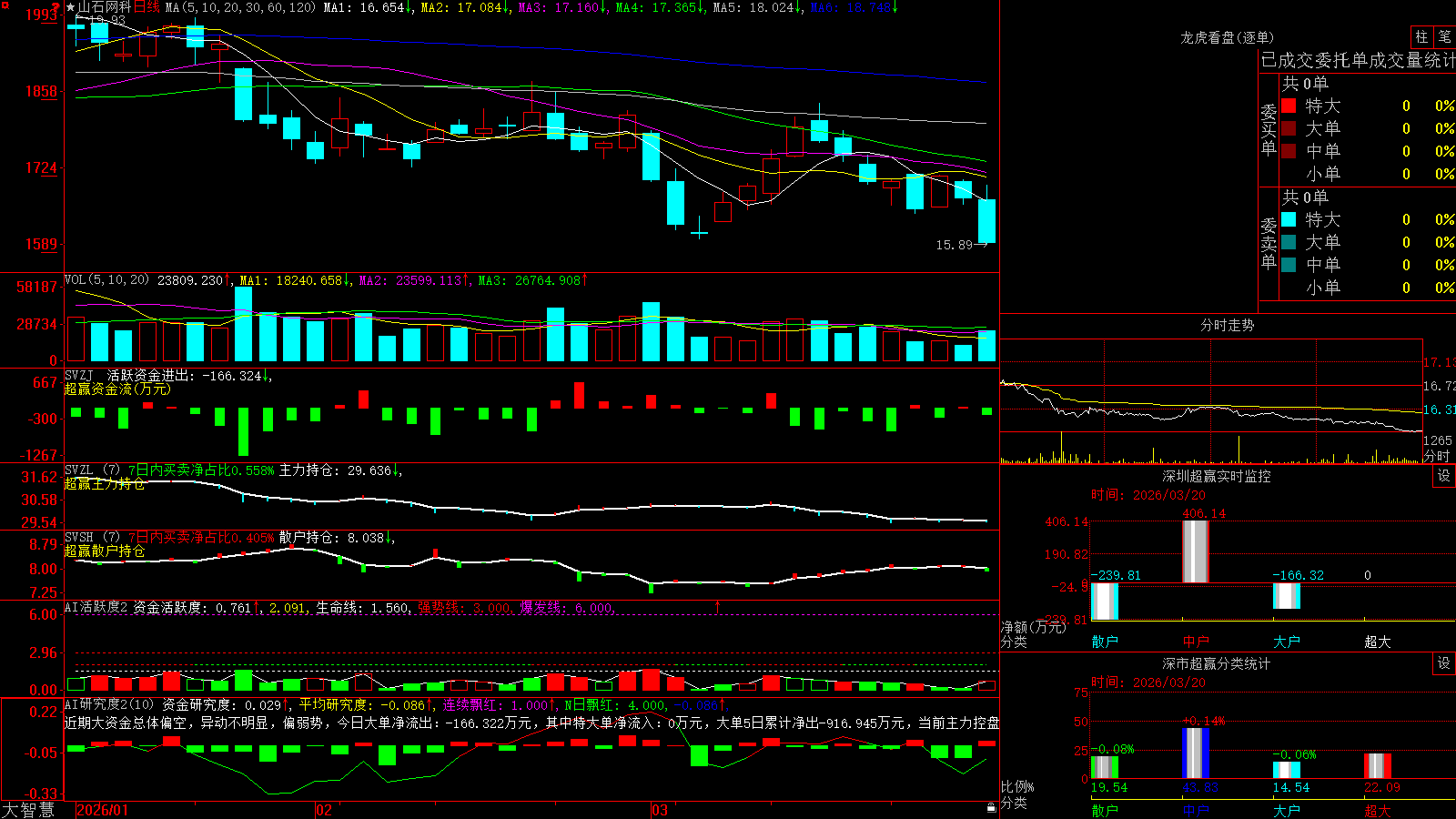Click the teal 中单 sell-order swatch
Image resolution: width=1456 pixels, height=819 pixels.
[x=1289, y=265]
